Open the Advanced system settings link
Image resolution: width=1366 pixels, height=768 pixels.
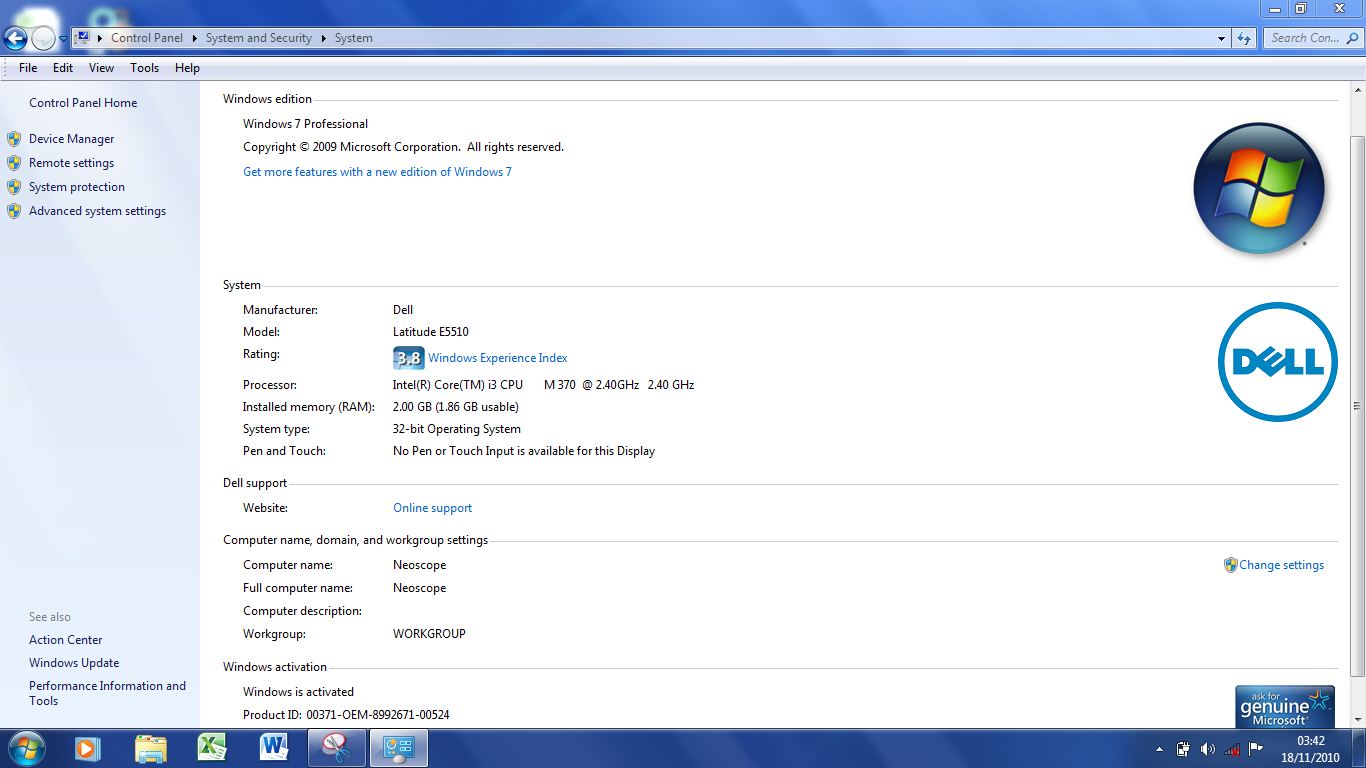point(97,211)
